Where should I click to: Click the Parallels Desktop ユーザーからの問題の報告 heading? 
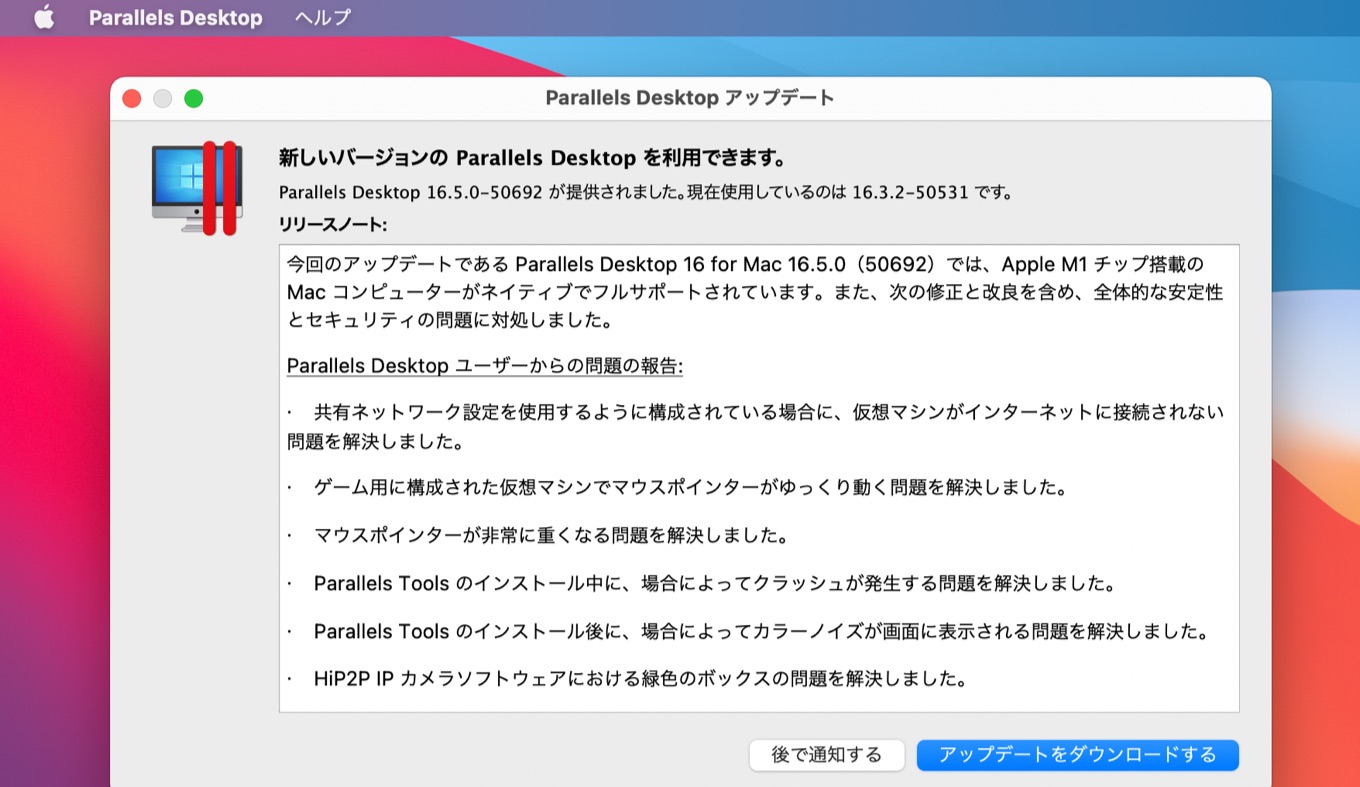coord(485,366)
